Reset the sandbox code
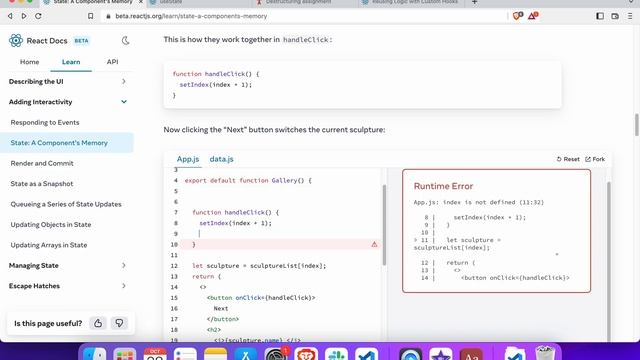The width and height of the screenshot is (640, 360). tap(568, 159)
